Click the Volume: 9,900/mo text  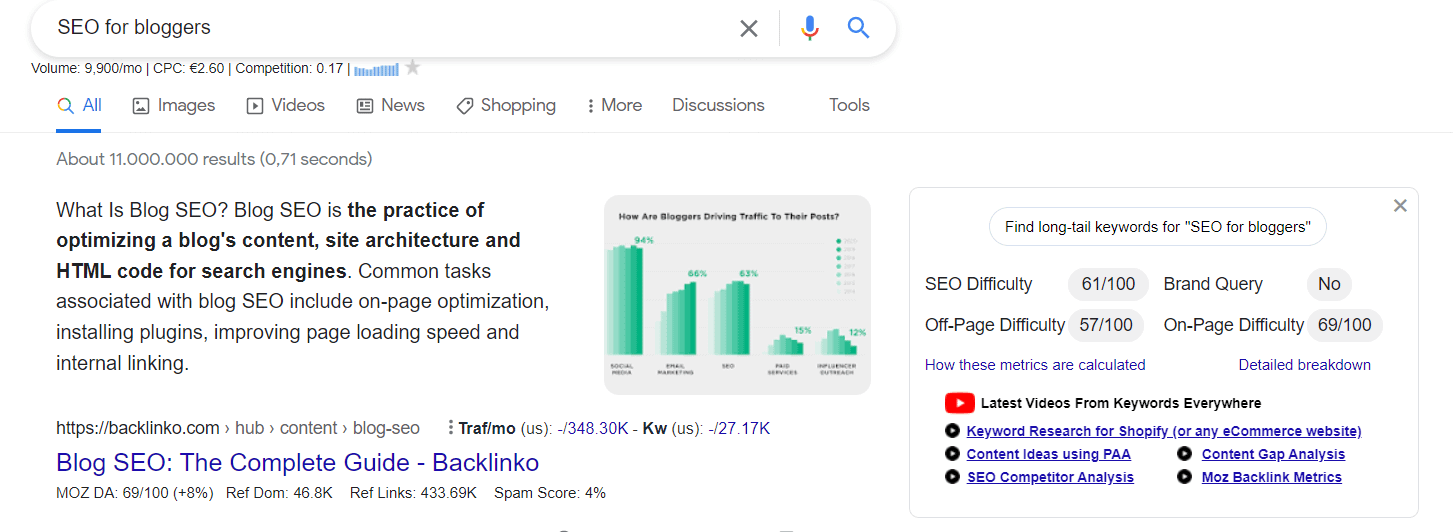(x=88, y=69)
